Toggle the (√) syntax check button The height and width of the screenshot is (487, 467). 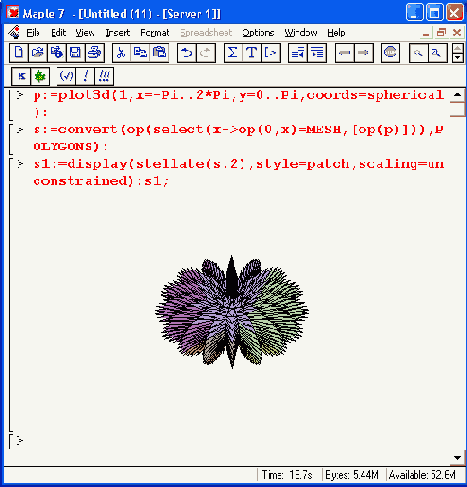(66, 76)
